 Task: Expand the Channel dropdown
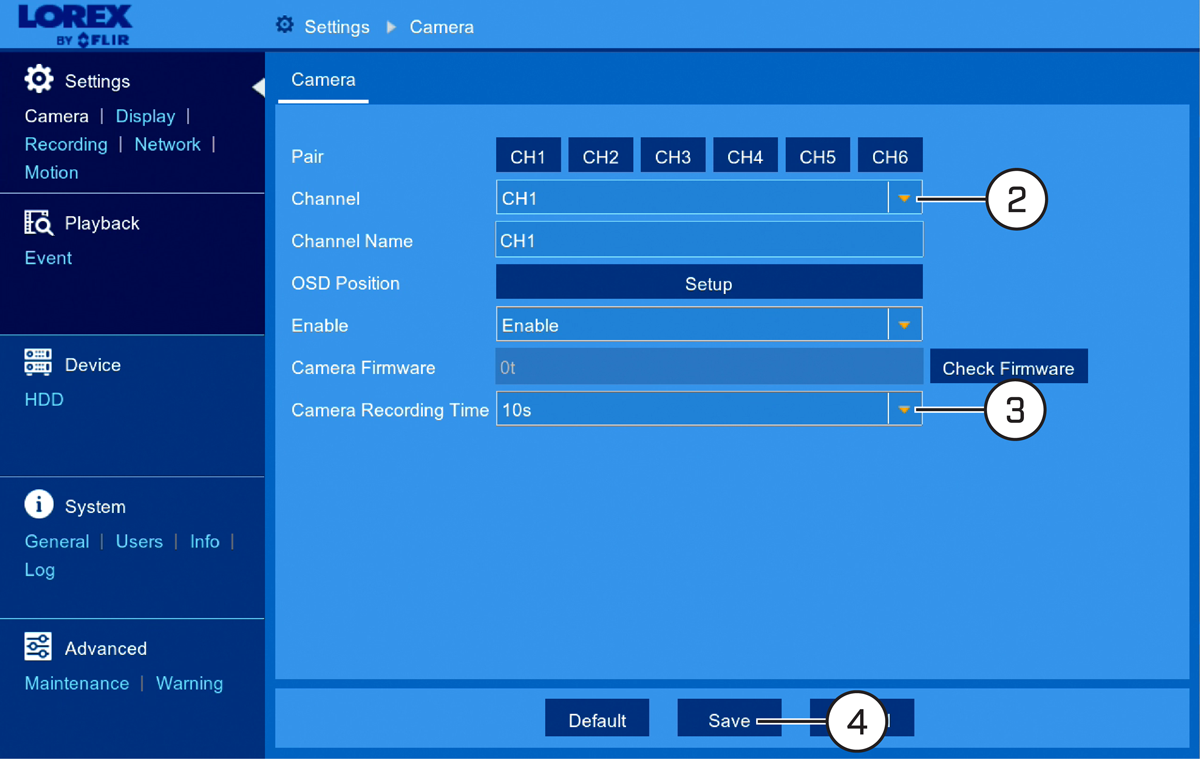click(x=904, y=198)
